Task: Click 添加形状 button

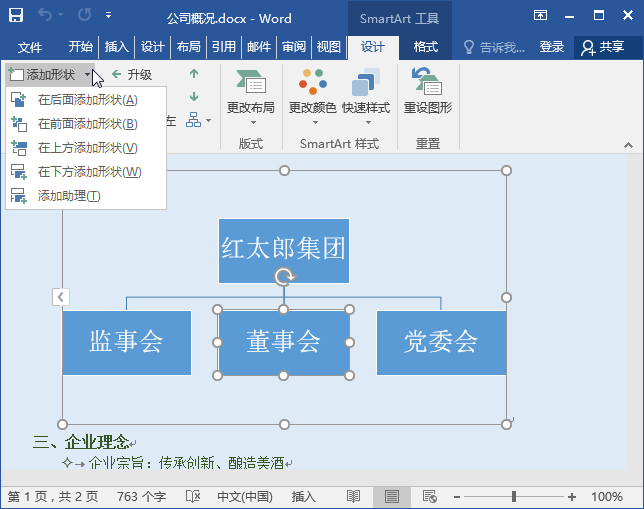Action: pyautogui.click(x=42, y=75)
